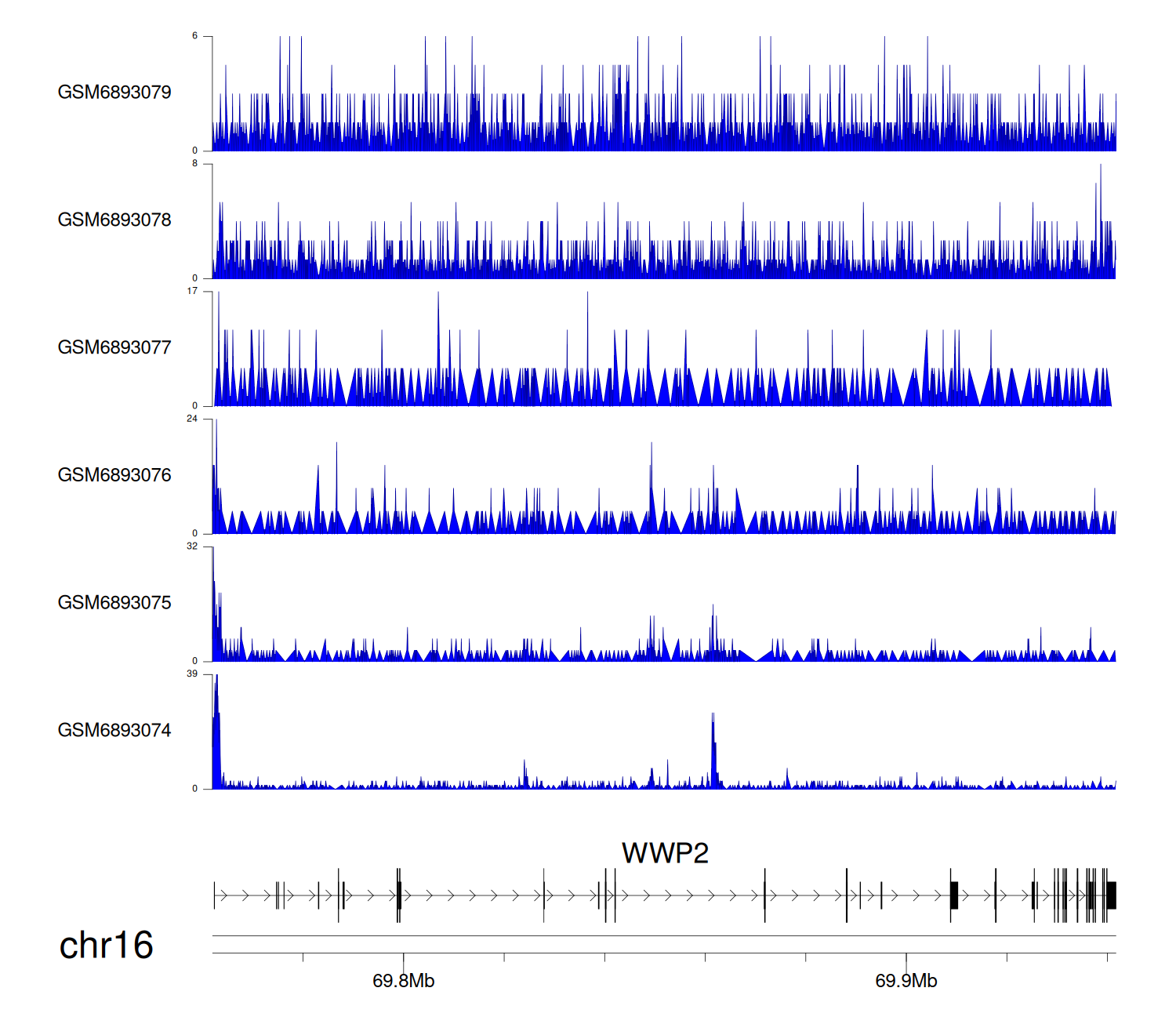
Task: Select the GSM6893078 track label
Action: [x=114, y=220]
